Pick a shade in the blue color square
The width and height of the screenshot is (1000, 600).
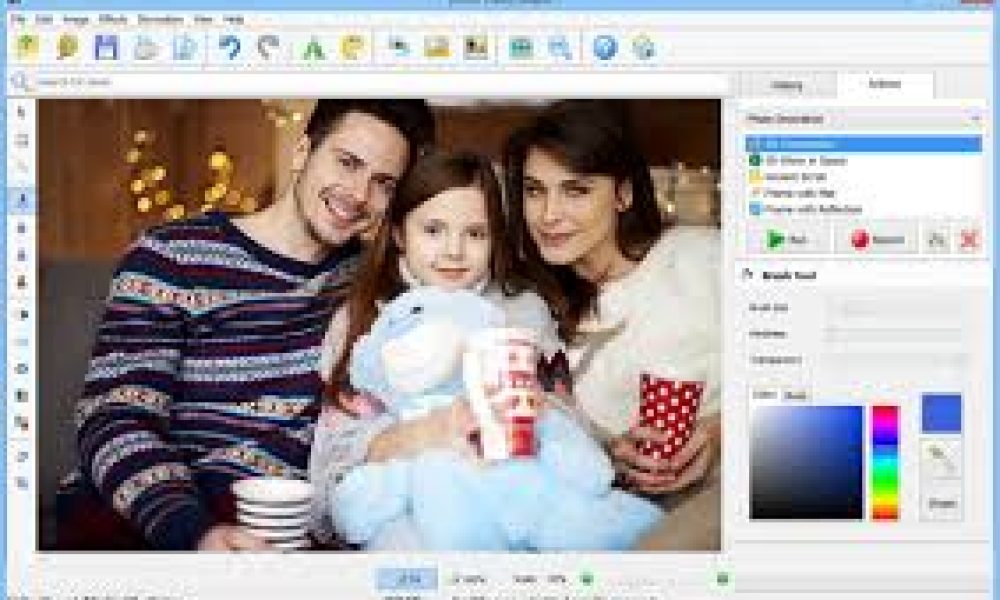[807, 462]
